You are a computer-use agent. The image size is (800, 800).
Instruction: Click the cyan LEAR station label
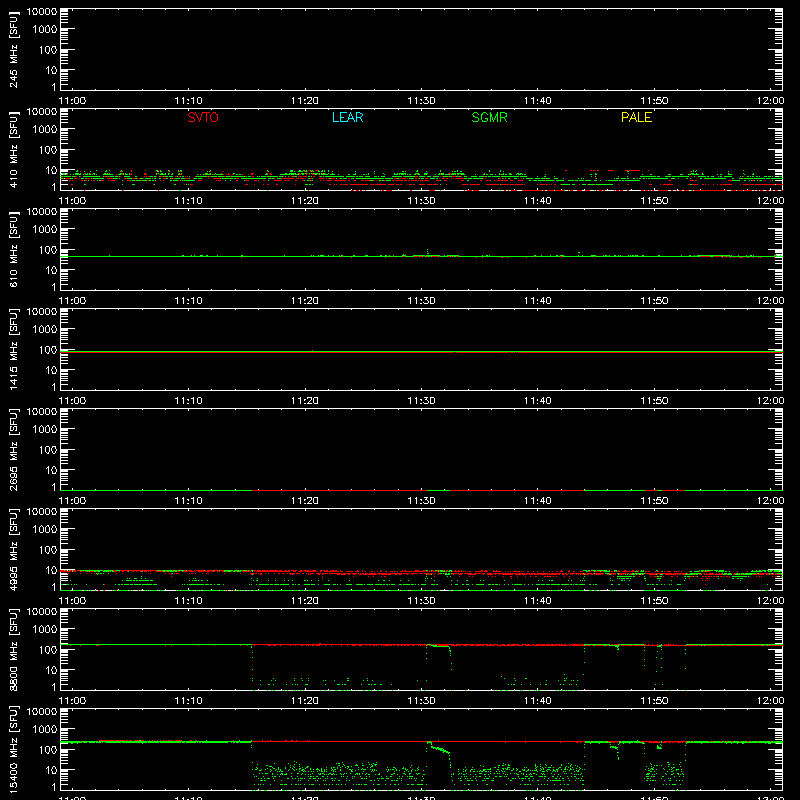pyautogui.click(x=347, y=117)
